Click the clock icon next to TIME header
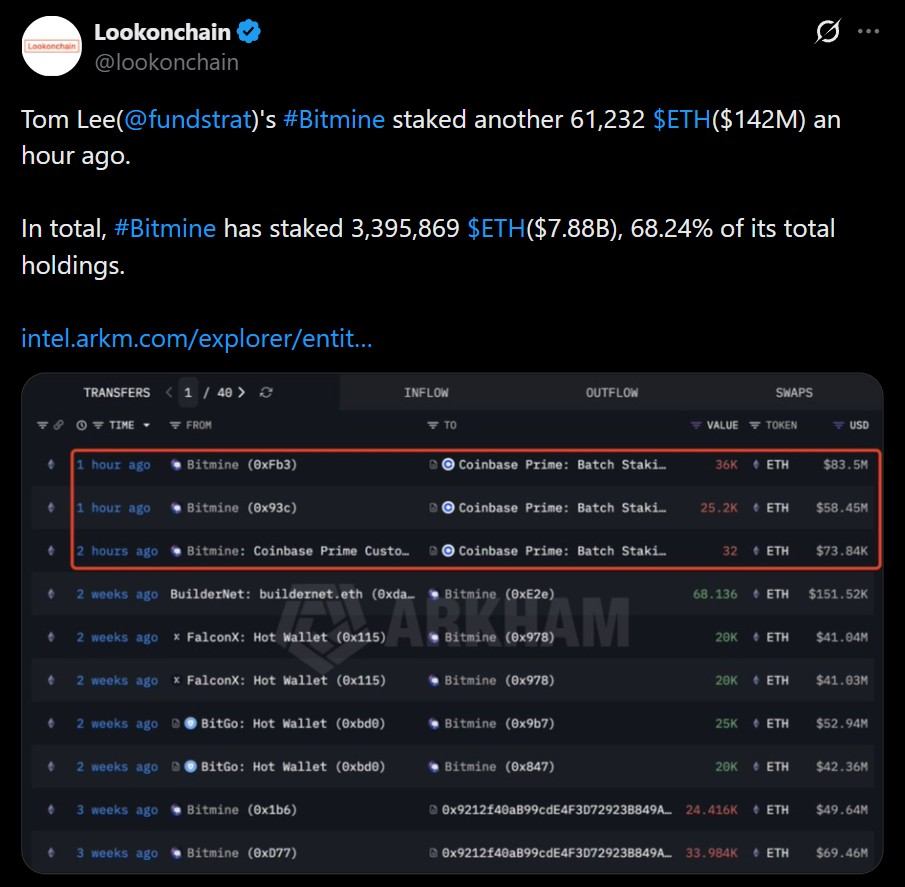This screenshot has width=905, height=887. coord(81,425)
